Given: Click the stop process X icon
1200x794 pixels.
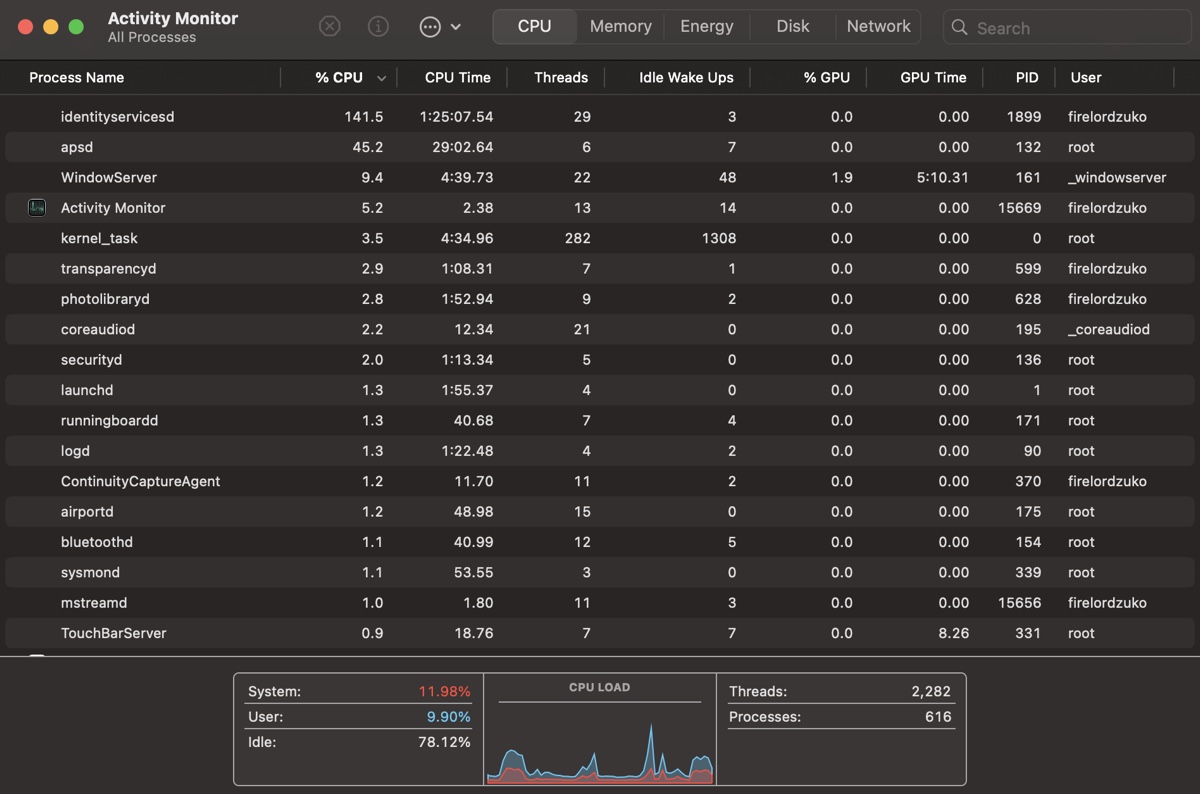Looking at the screenshot, I should (329, 27).
